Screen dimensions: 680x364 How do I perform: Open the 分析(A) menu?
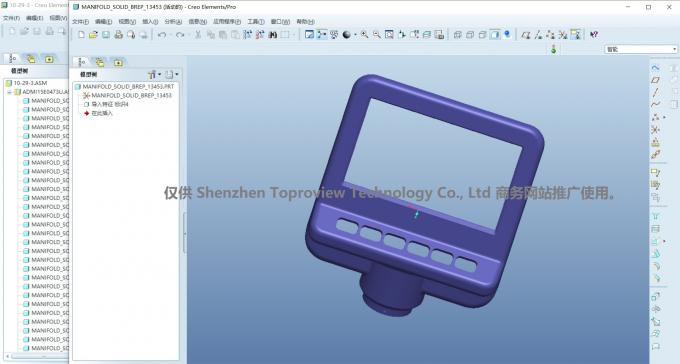pyautogui.click(x=173, y=22)
